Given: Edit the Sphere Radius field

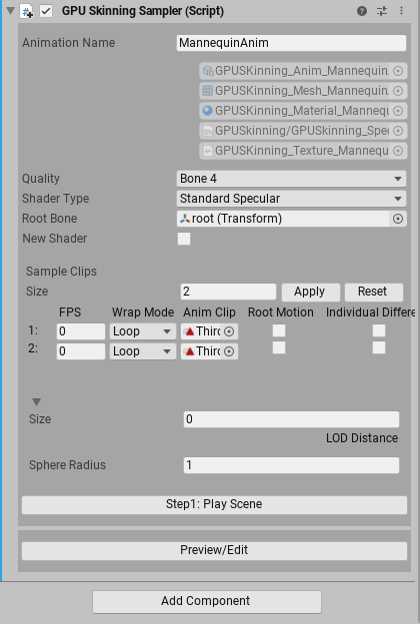Looking at the screenshot, I should coord(291,465).
